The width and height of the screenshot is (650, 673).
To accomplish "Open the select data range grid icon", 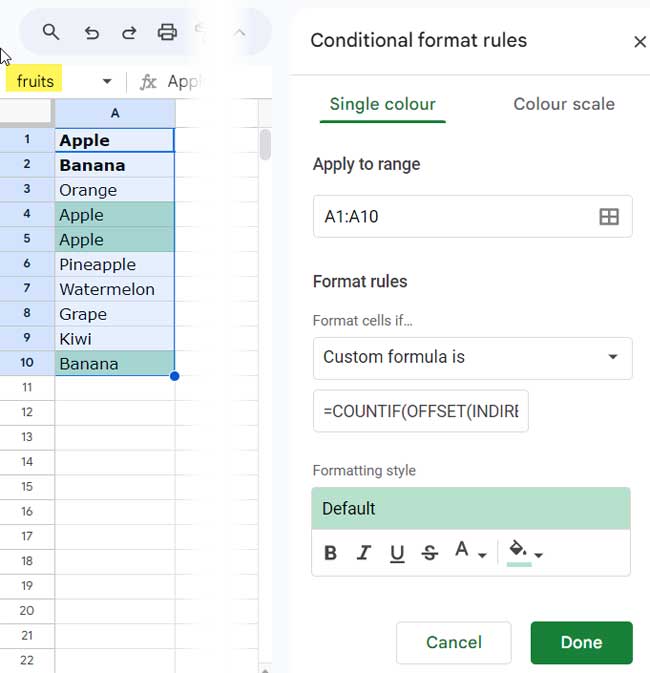I will (609, 217).
